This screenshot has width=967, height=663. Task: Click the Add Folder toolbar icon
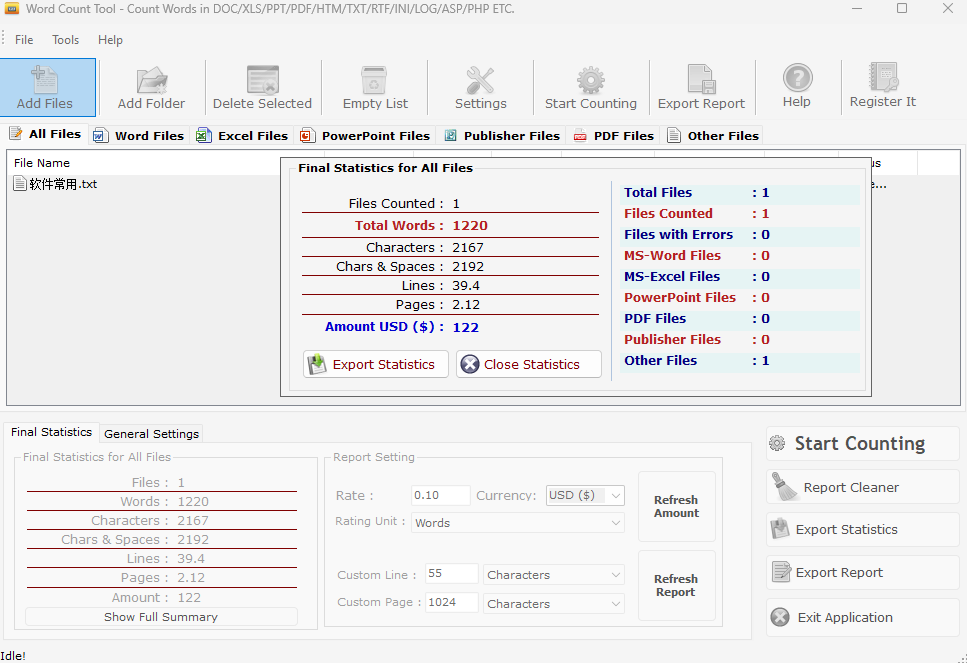pos(152,80)
